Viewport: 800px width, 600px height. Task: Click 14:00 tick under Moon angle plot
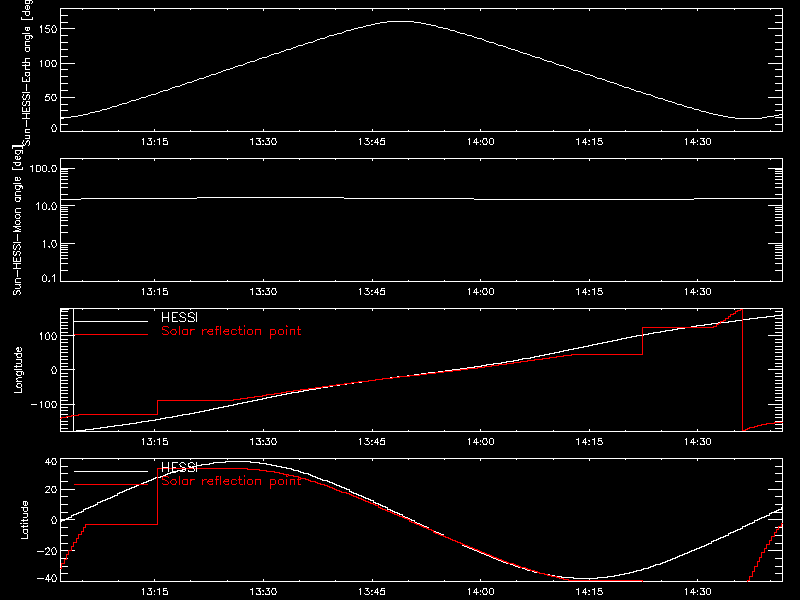point(481,292)
